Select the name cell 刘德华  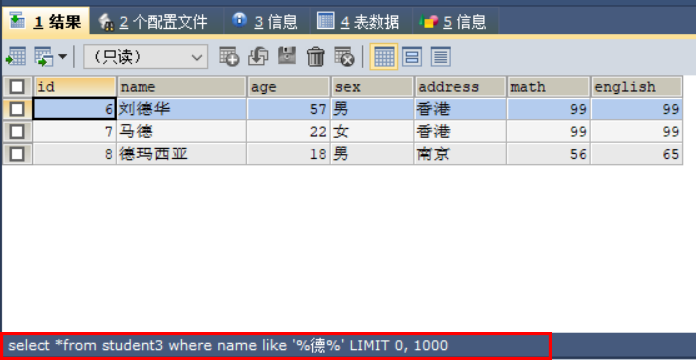click(x=182, y=109)
